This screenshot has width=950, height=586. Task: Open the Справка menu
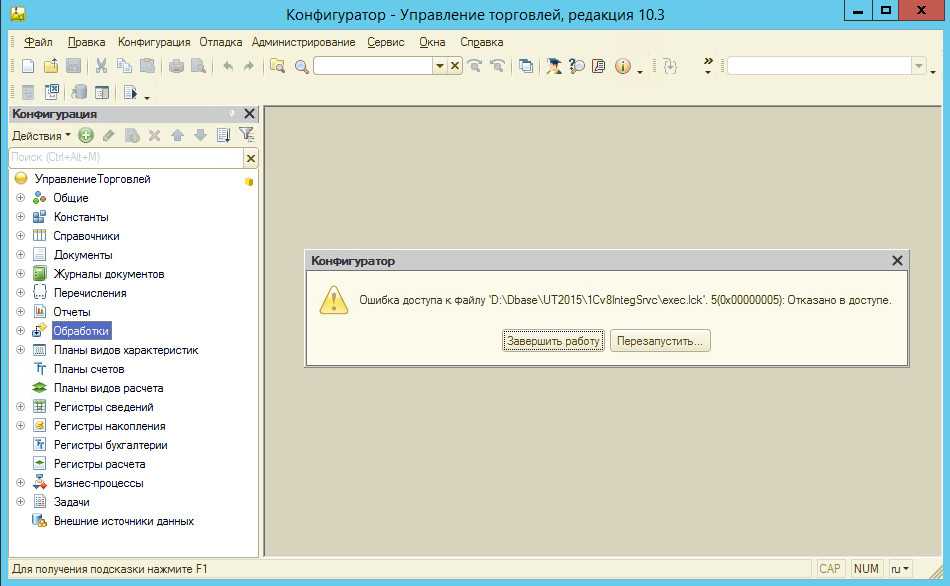[482, 42]
